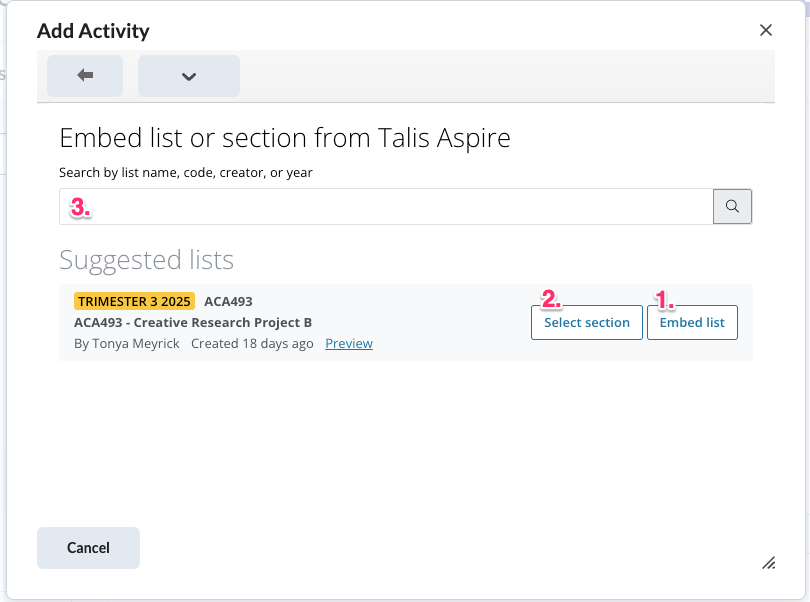Click the Add Activity dialog title

point(93,31)
